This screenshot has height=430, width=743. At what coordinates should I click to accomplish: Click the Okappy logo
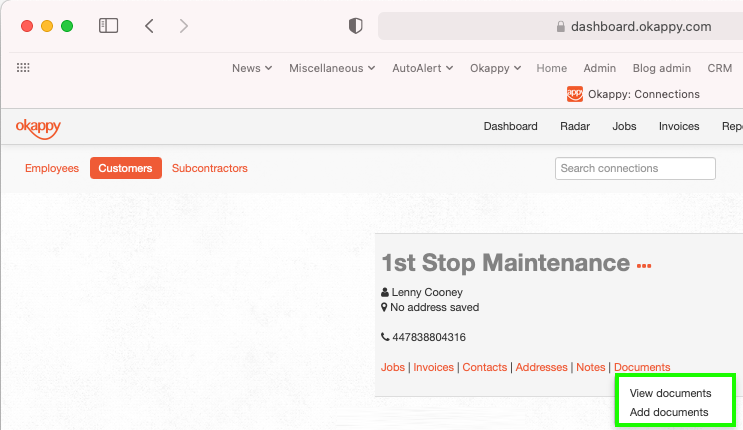(38, 128)
